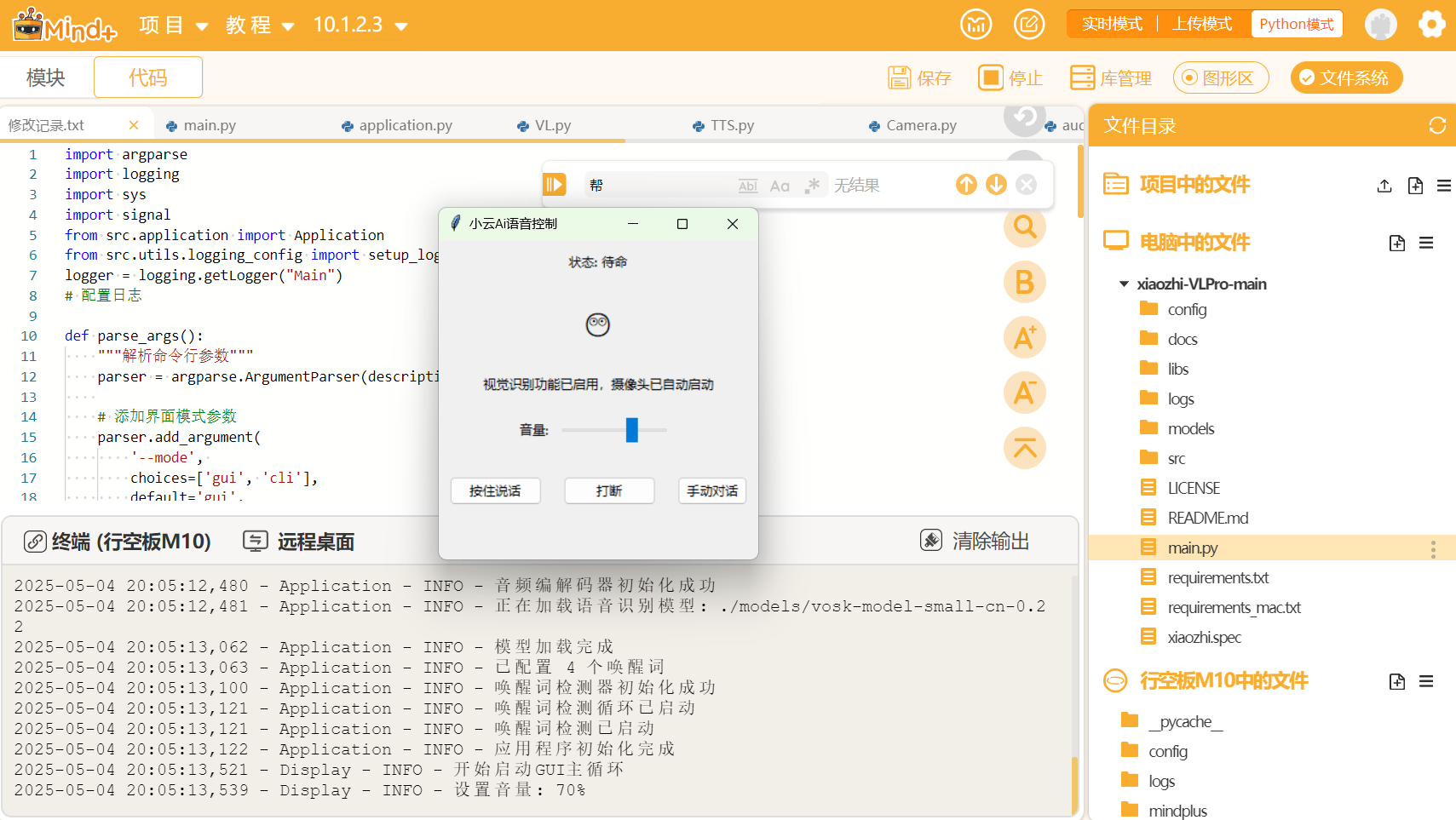1456x820 pixels.
Task: Collapse the xiaozhi-VLPro-main folder
Action: [1124, 284]
